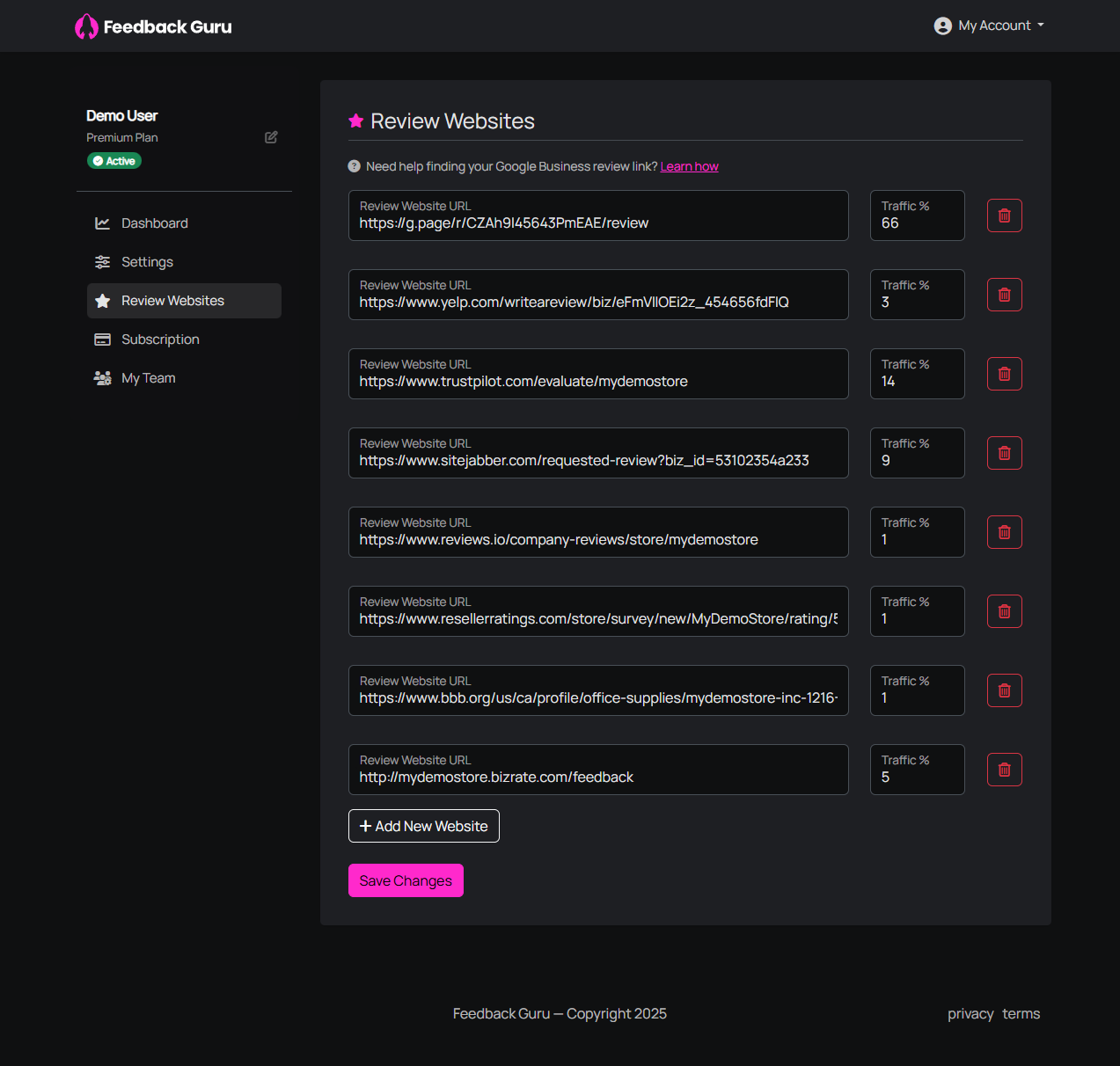This screenshot has width=1120, height=1066.
Task: Select Review Websites sidebar item
Action: click(x=184, y=301)
